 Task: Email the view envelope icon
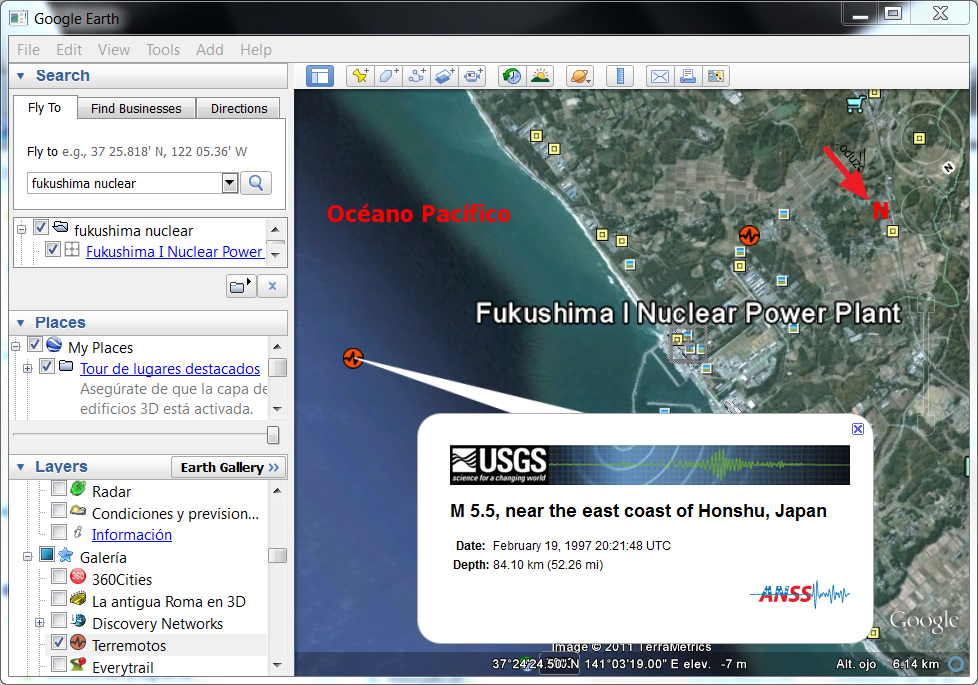pyautogui.click(x=659, y=76)
